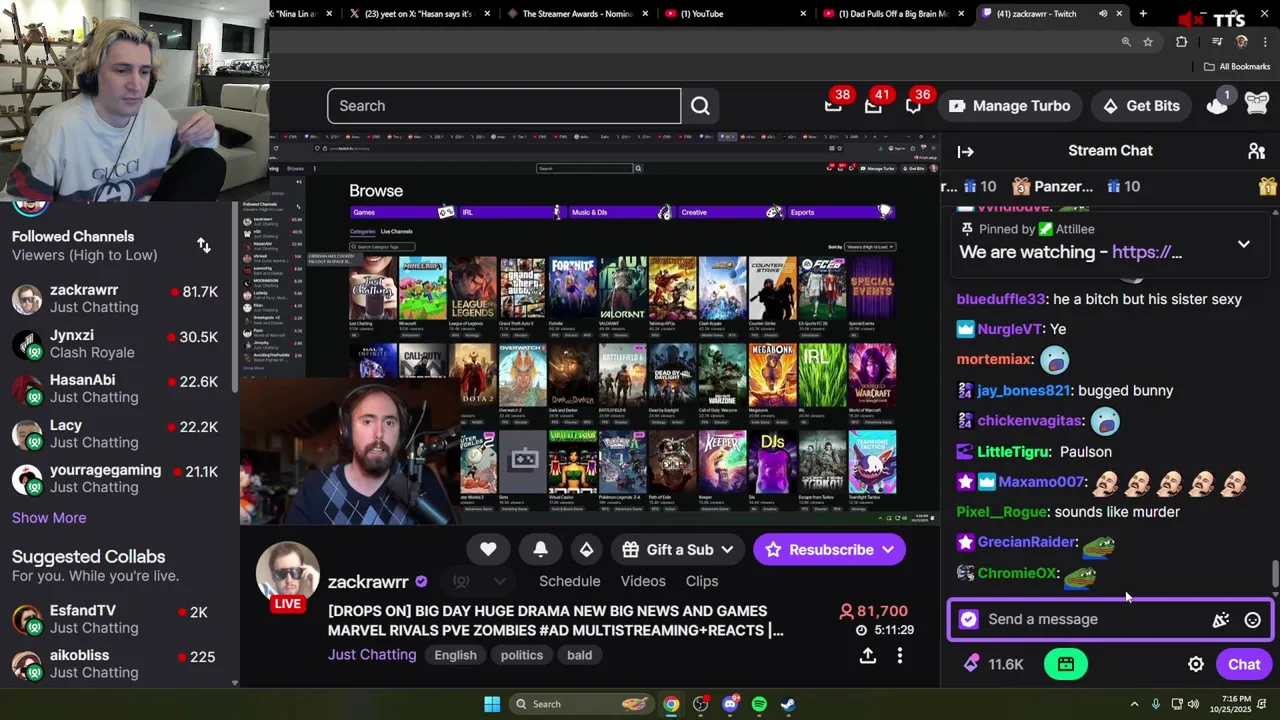1280x720 pixels.
Task: Open Steam from the taskbar
Action: click(x=788, y=704)
